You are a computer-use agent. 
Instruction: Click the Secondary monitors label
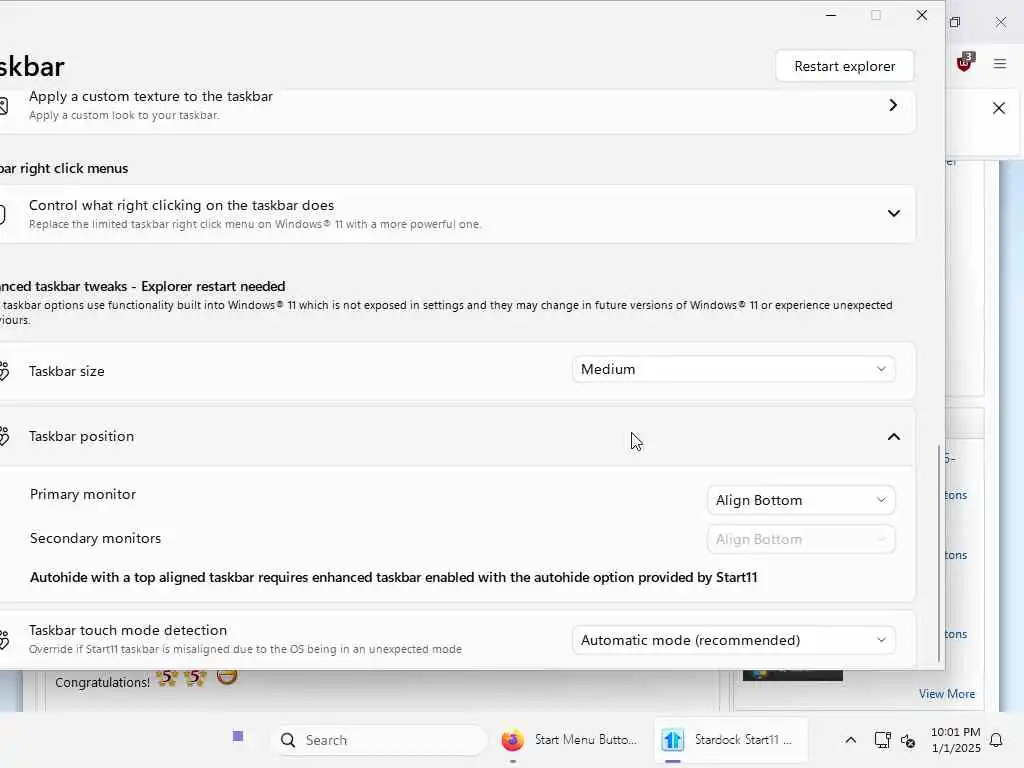[95, 538]
